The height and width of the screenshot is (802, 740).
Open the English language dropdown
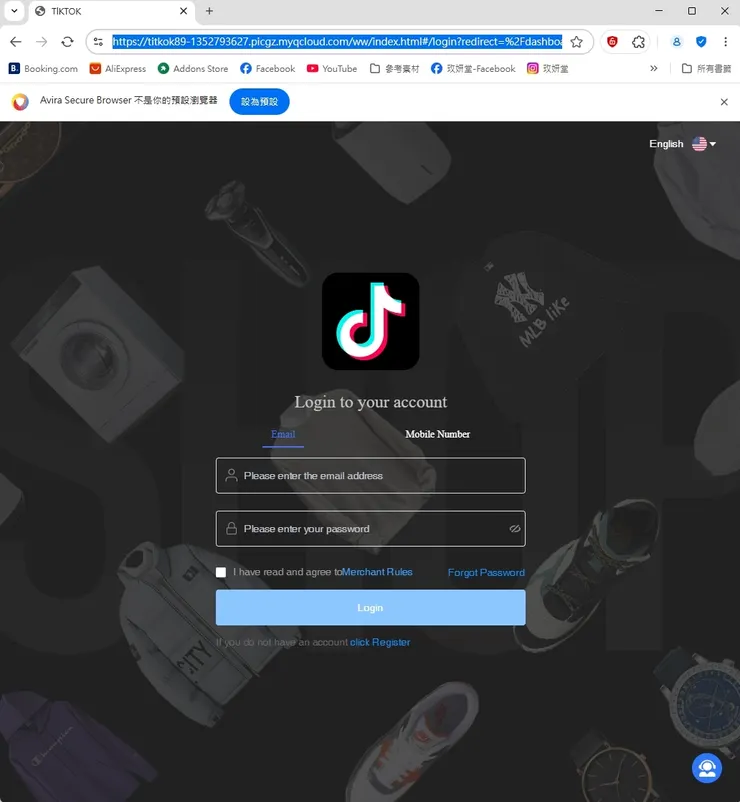pyautogui.click(x=682, y=144)
